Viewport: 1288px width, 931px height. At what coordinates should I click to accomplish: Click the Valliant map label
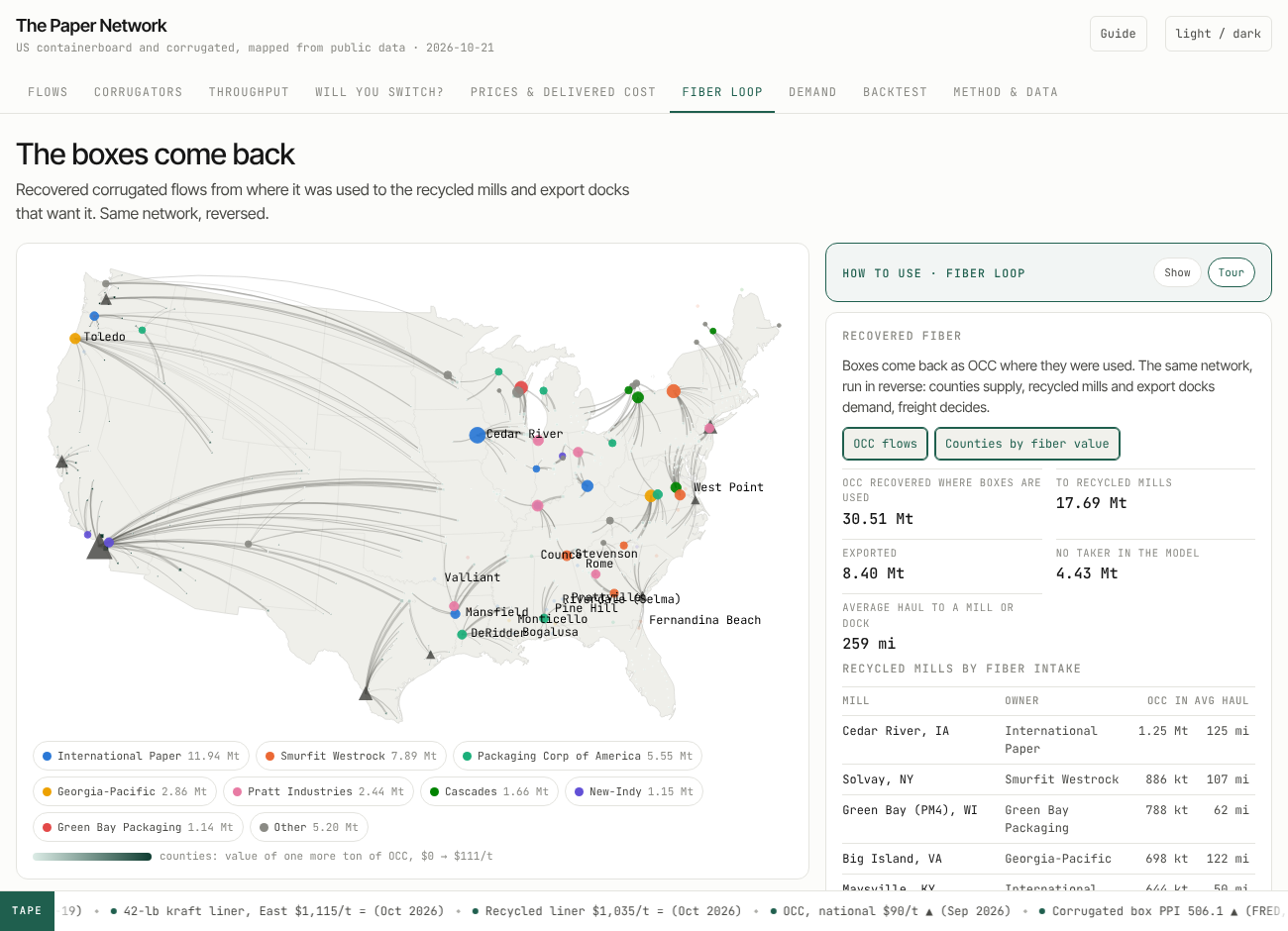click(x=472, y=577)
